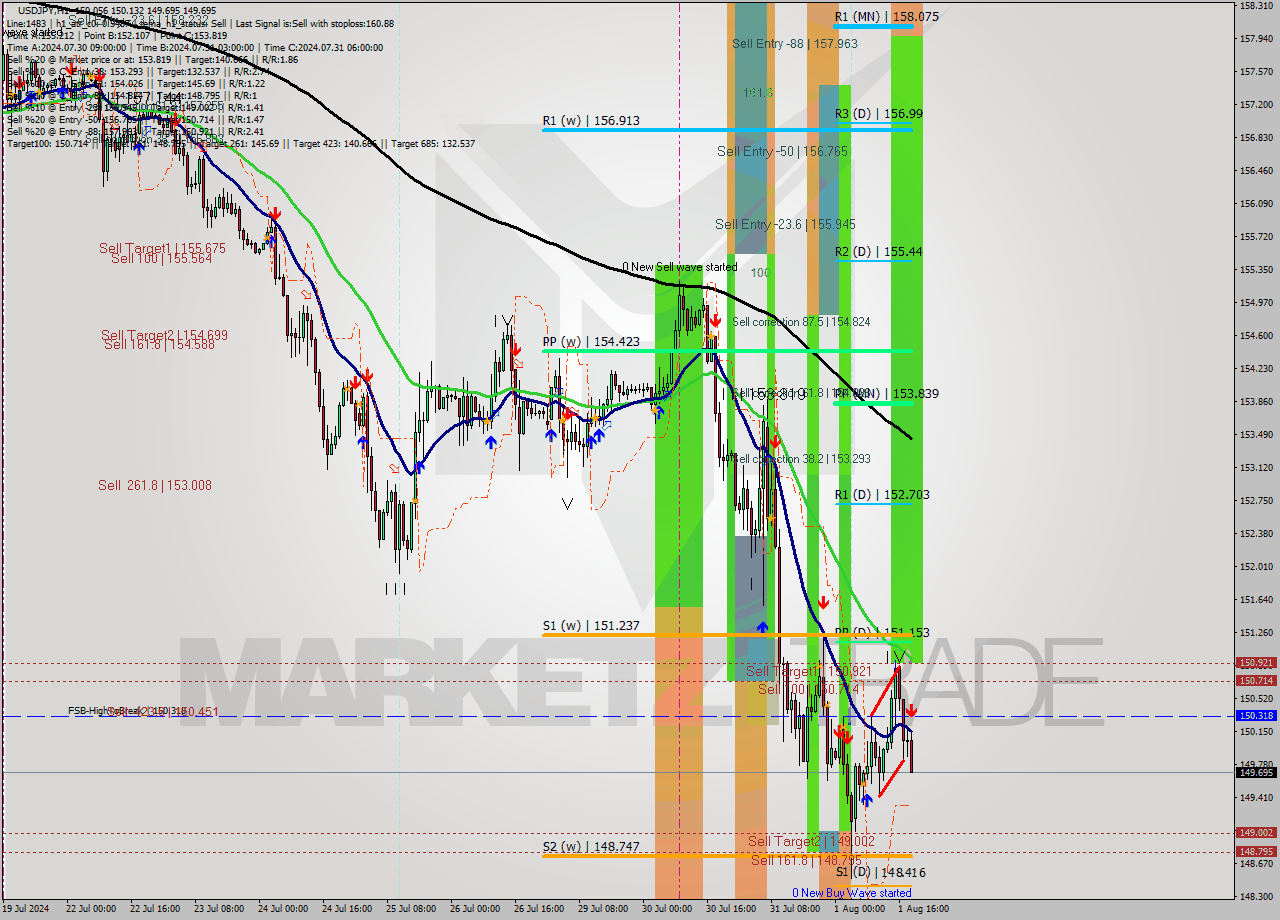Click the red 150.714 price tag on axis
Viewport: 1280px width, 920px height.
coord(1257,681)
